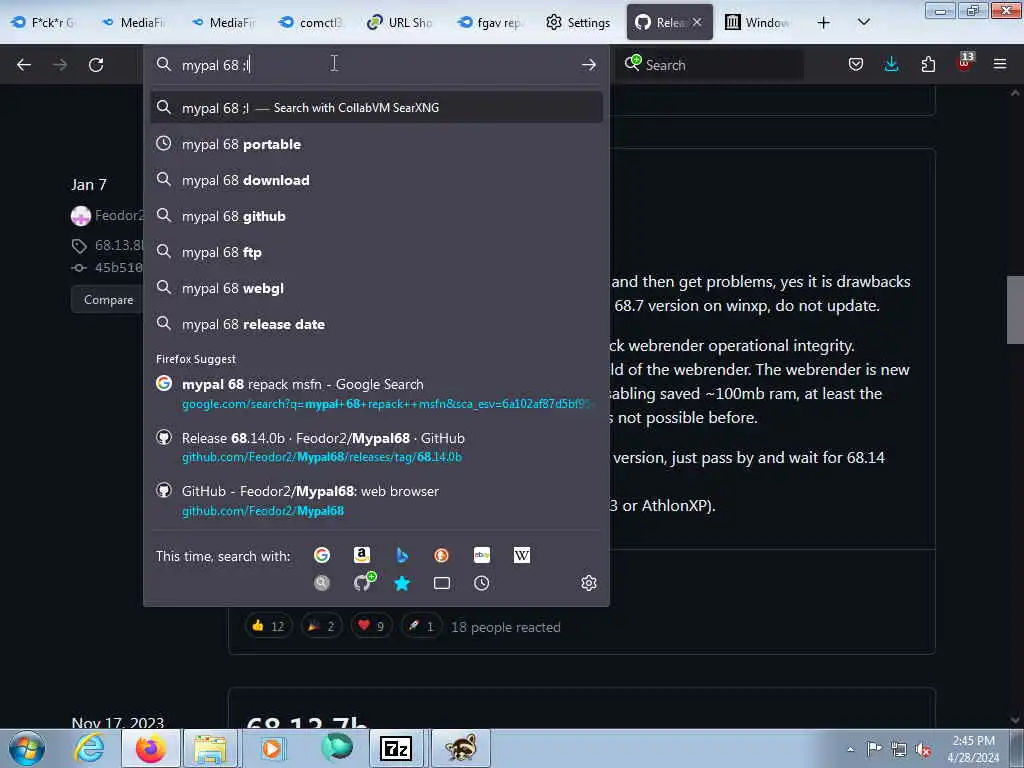Switch to the 'F*ck*r G' tab
The image size is (1024, 768).
44,22
